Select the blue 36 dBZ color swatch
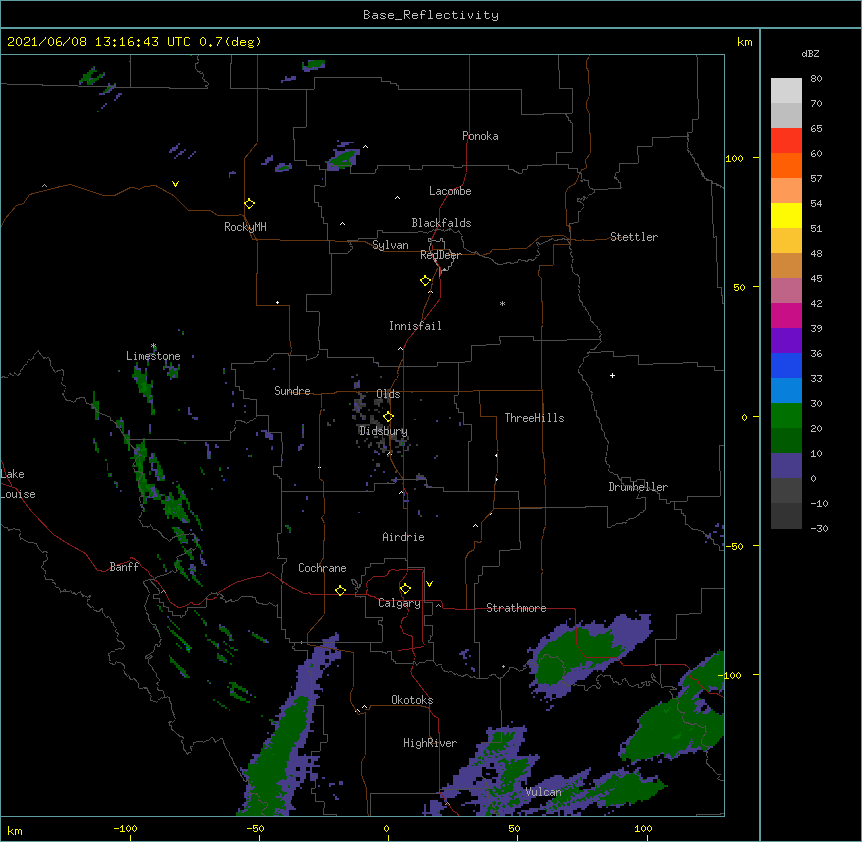 [786, 365]
